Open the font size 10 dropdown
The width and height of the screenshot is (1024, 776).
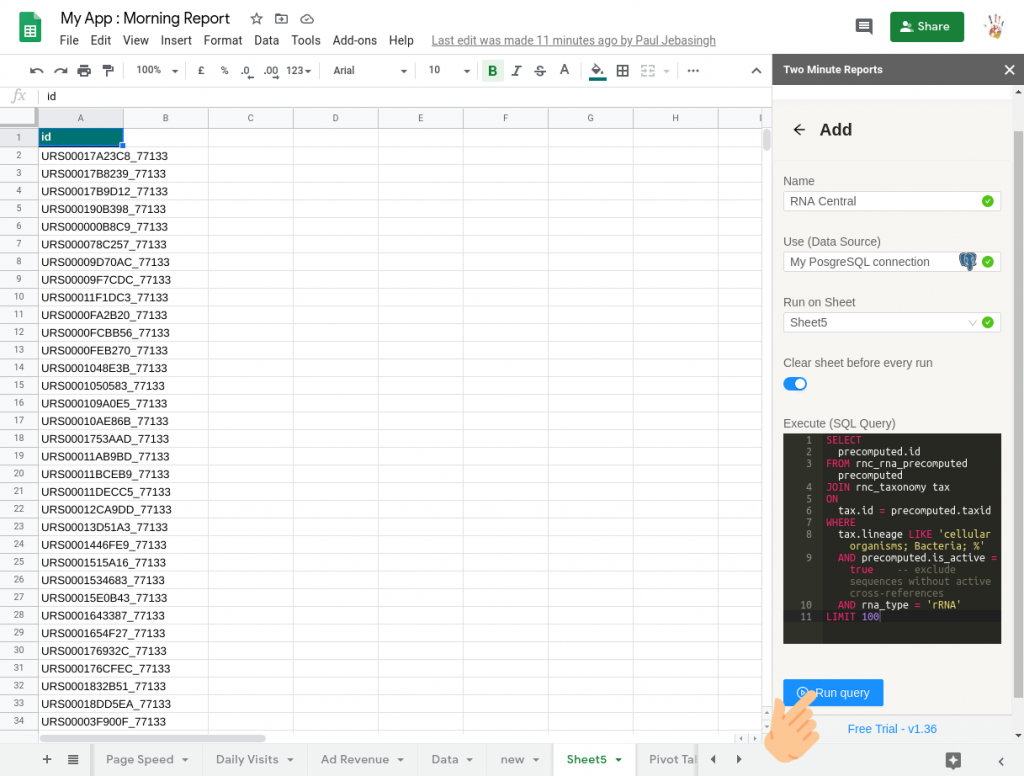click(449, 71)
